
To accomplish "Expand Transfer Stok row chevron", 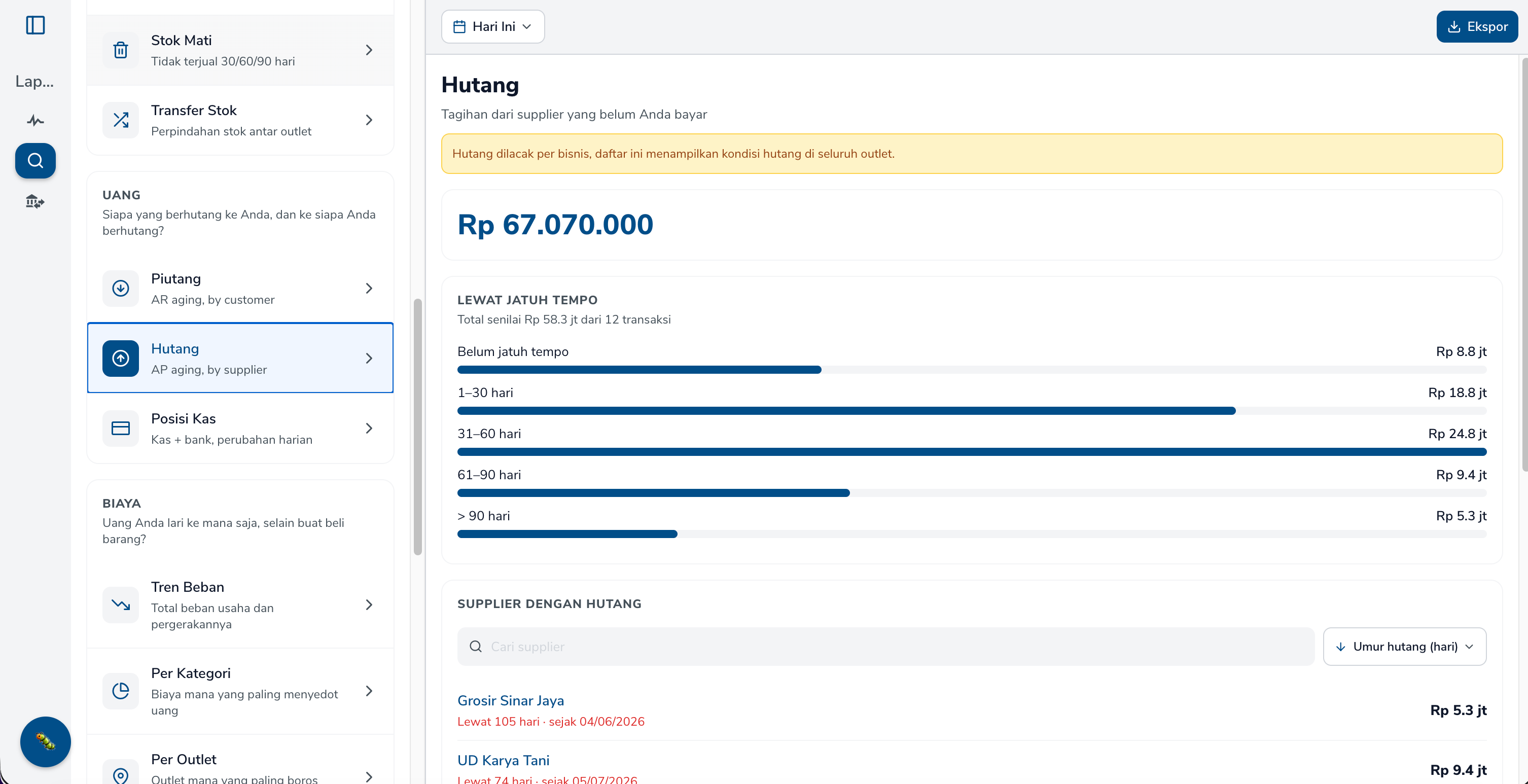I will [x=369, y=120].
